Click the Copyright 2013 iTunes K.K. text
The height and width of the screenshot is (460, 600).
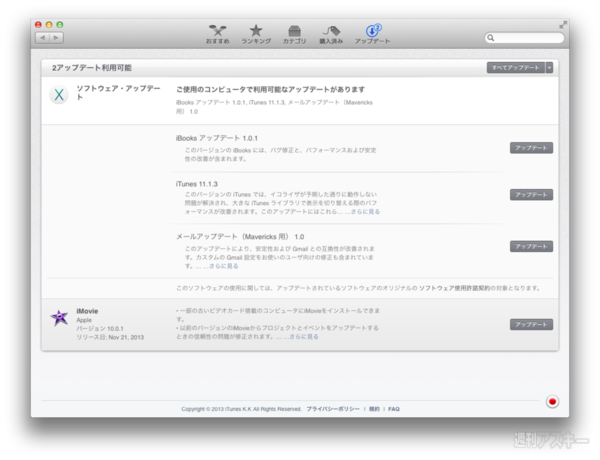click(241, 409)
